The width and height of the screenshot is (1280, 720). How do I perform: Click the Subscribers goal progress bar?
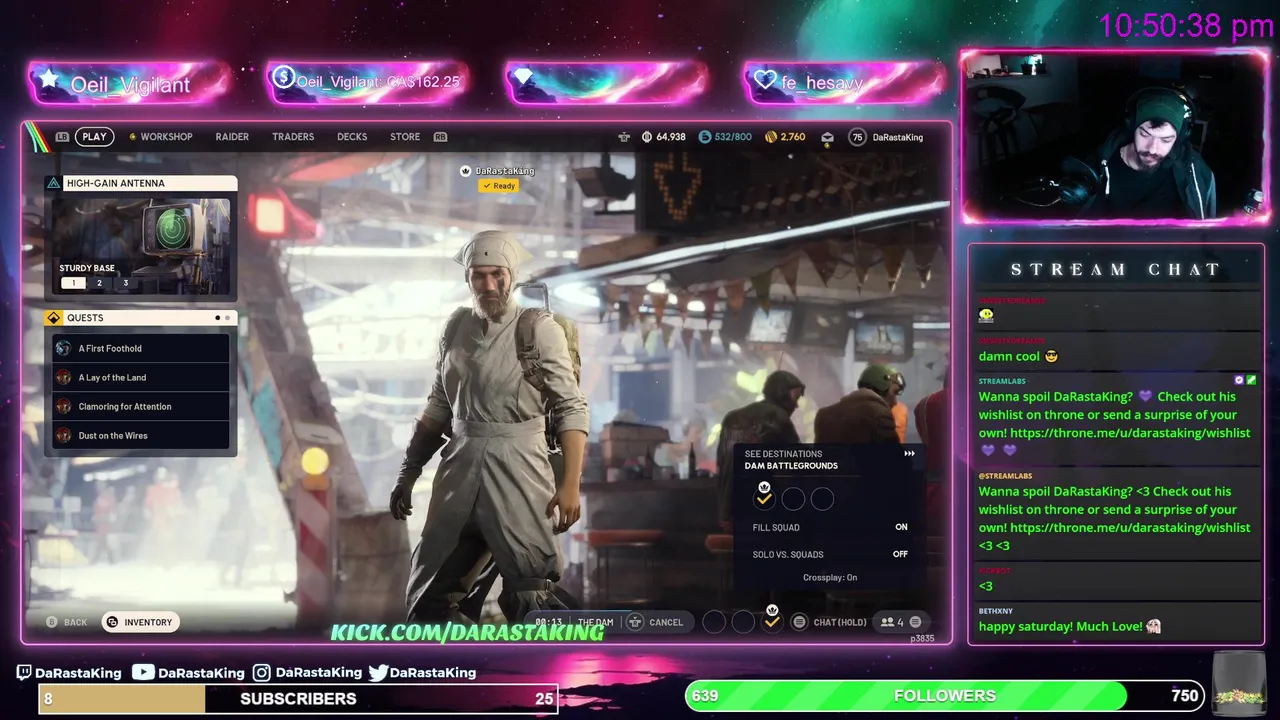click(x=298, y=699)
